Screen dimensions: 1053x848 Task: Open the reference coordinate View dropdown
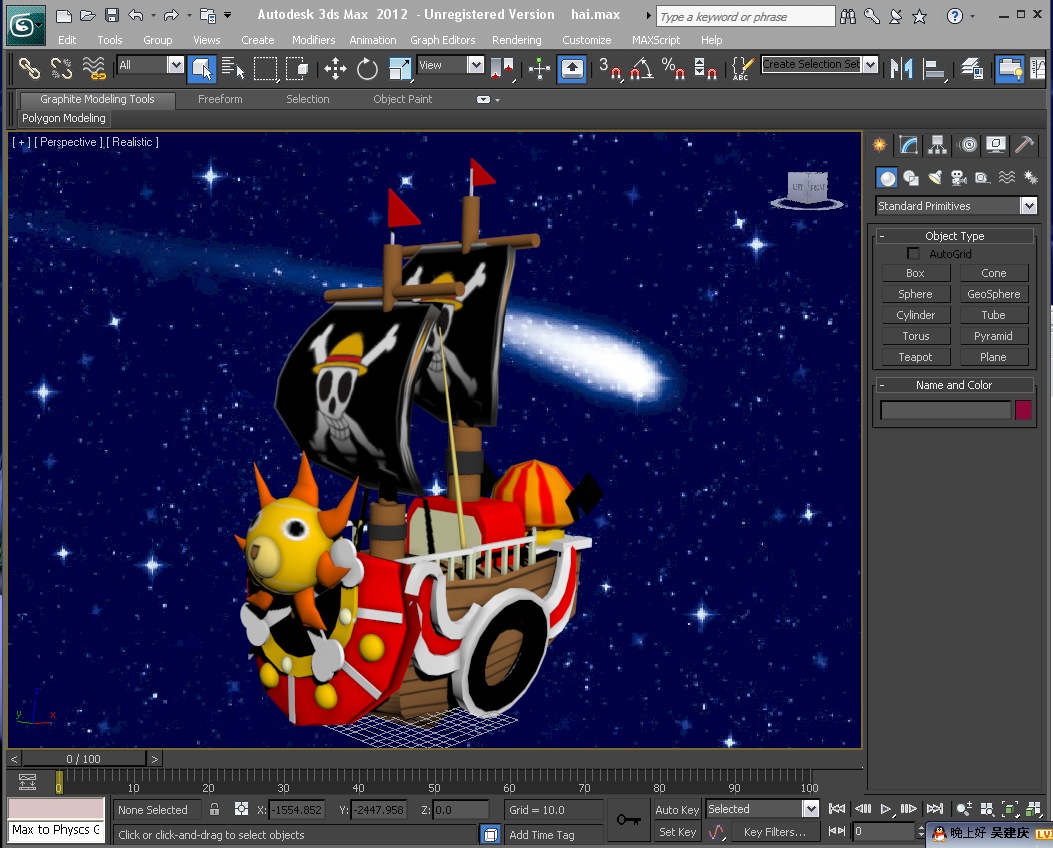tap(475, 65)
